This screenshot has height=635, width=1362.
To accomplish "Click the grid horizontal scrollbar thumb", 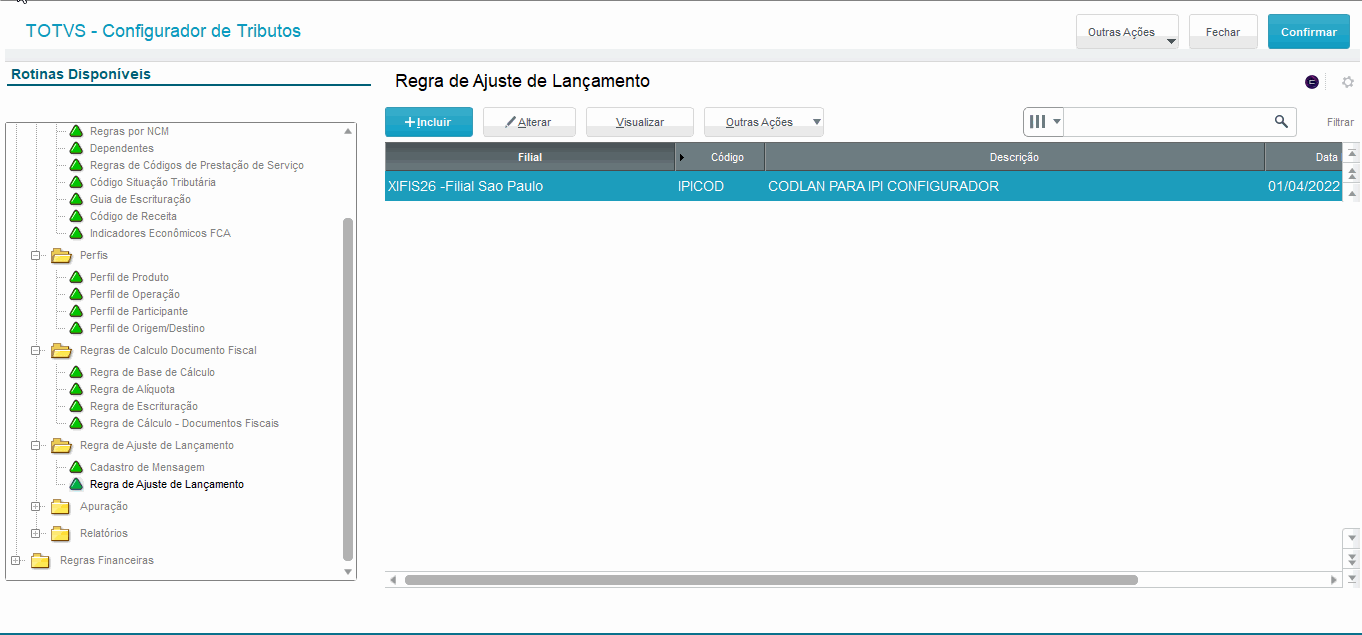I will point(771,580).
